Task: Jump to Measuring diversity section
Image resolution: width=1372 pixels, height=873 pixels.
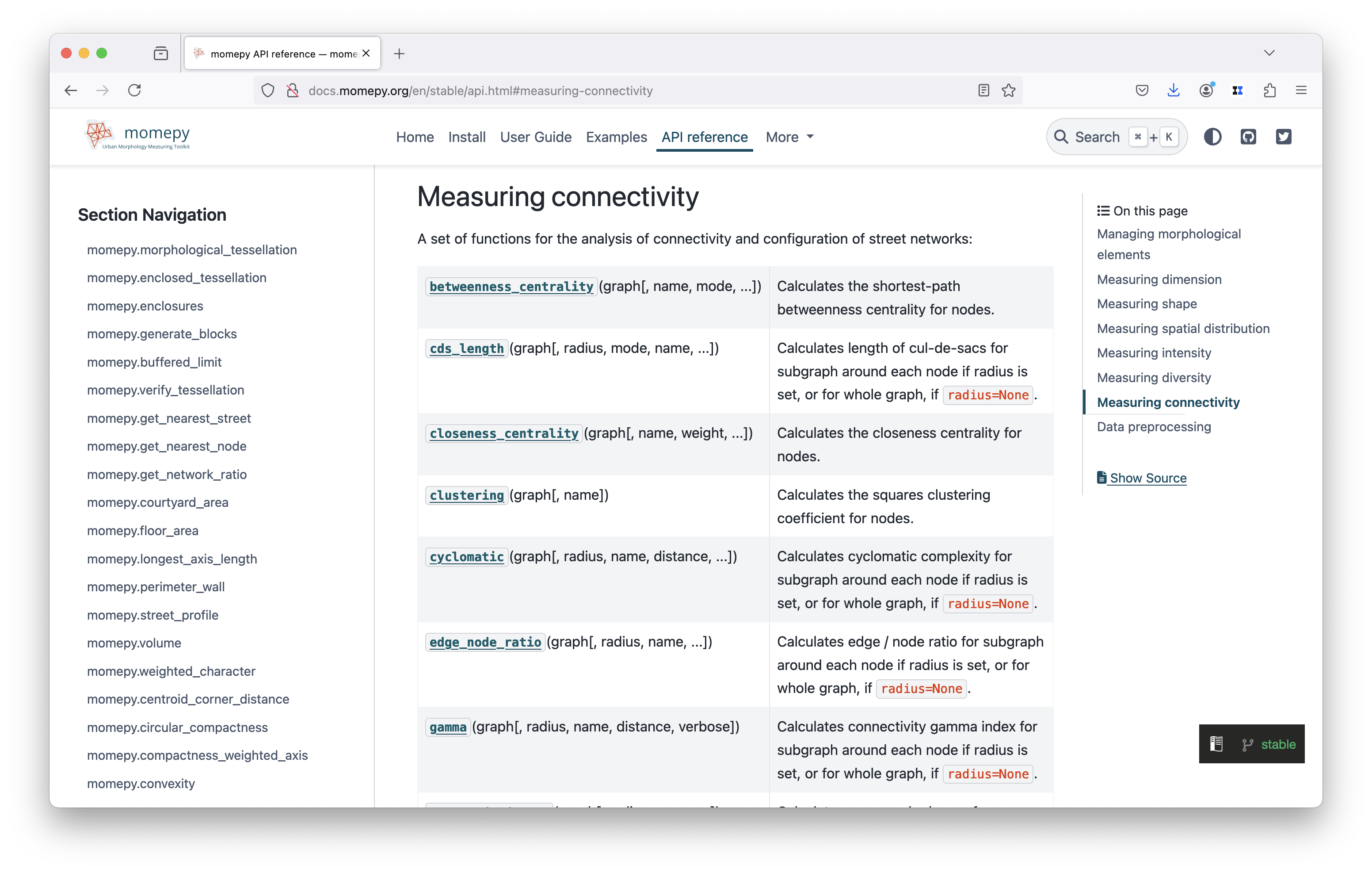Action: (1154, 378)
